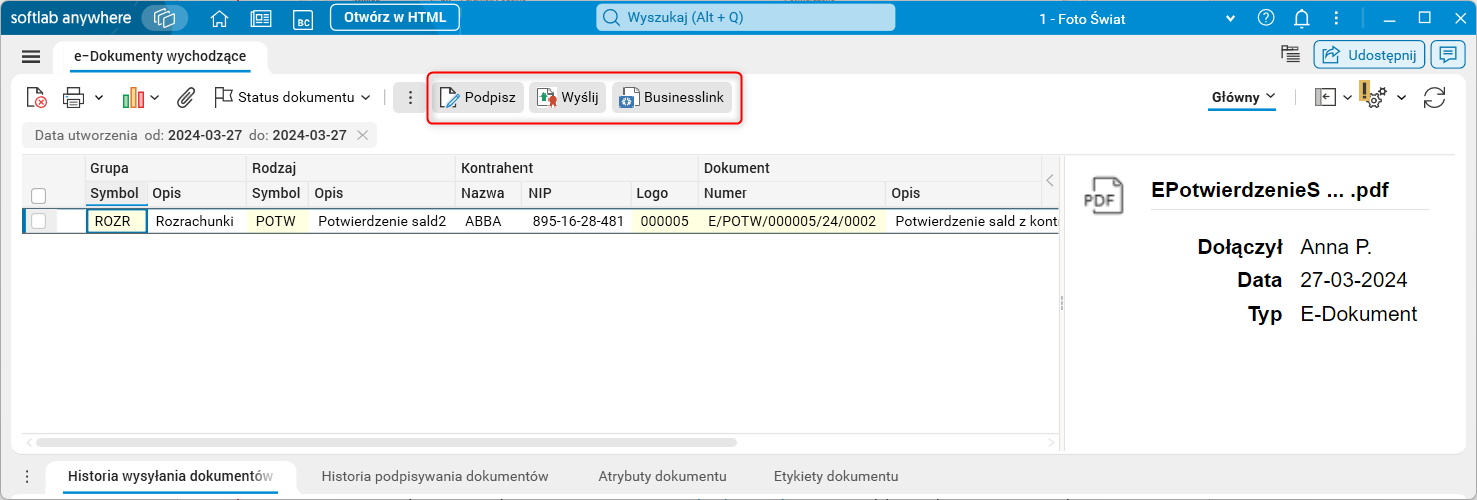
Task: Click the Otwórz w HTML button
Action: 395,18
